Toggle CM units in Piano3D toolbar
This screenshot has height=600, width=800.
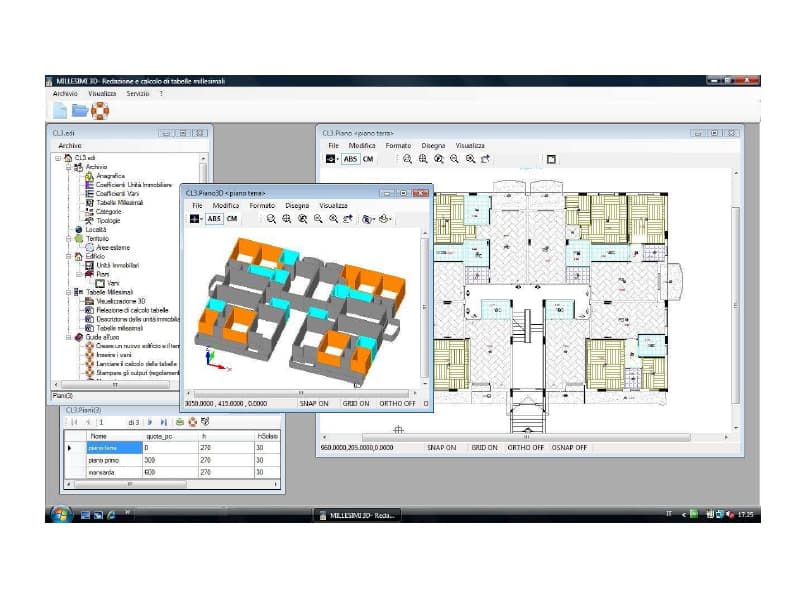(x=232, y=219)
